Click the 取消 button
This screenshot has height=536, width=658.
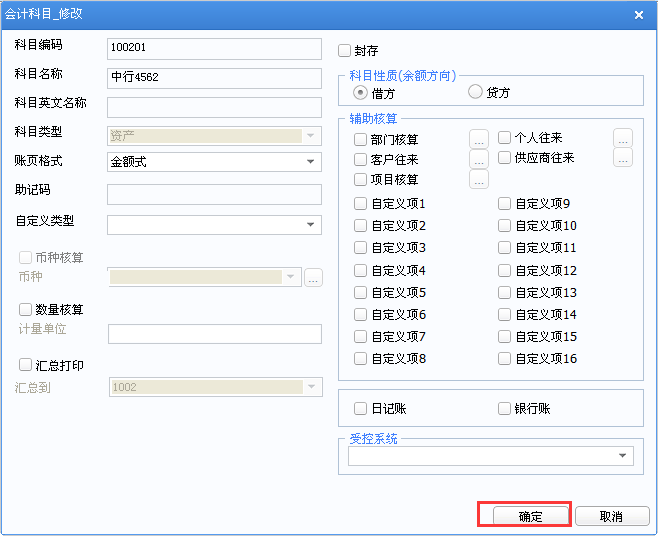click(x=611, y=516)
